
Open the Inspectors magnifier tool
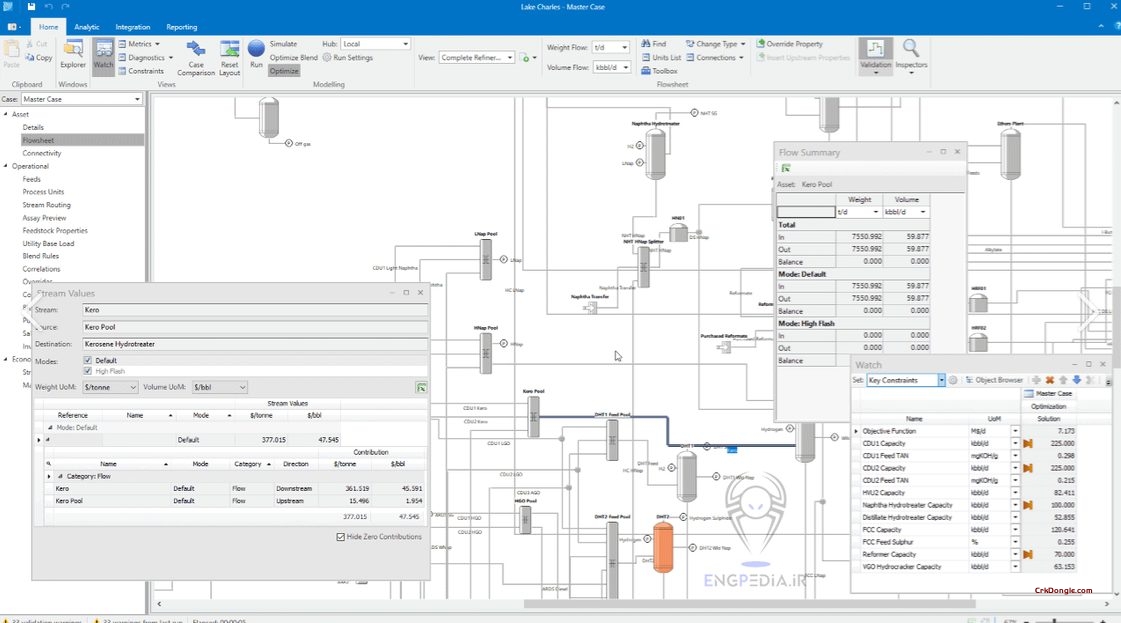pos(911,56)
